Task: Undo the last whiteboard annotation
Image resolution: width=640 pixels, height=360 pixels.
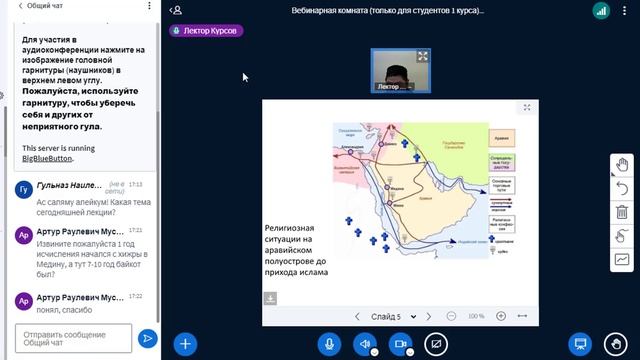Action: click(x=622, y=189)
